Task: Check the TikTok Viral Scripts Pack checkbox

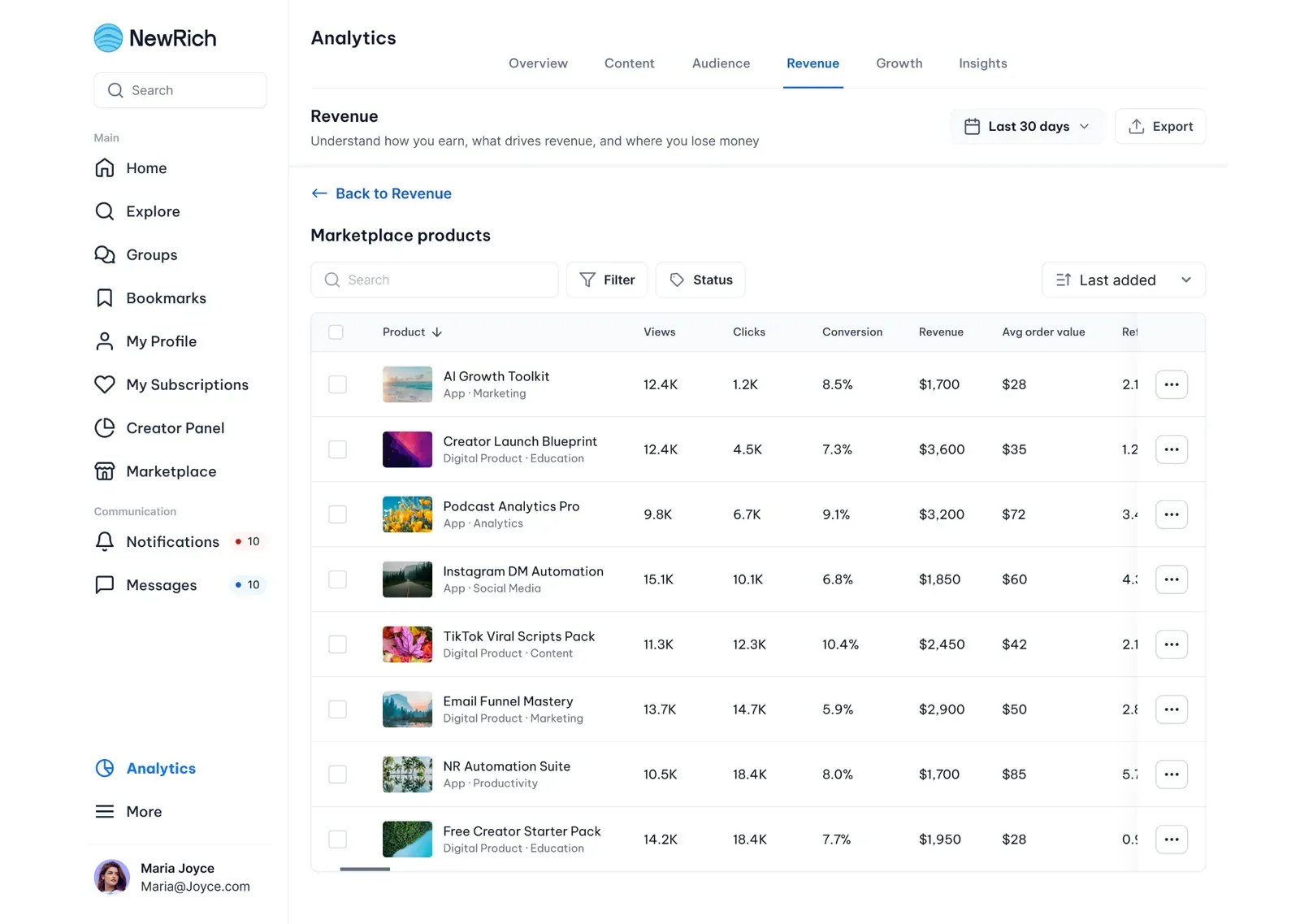Action: click(337, 644)
